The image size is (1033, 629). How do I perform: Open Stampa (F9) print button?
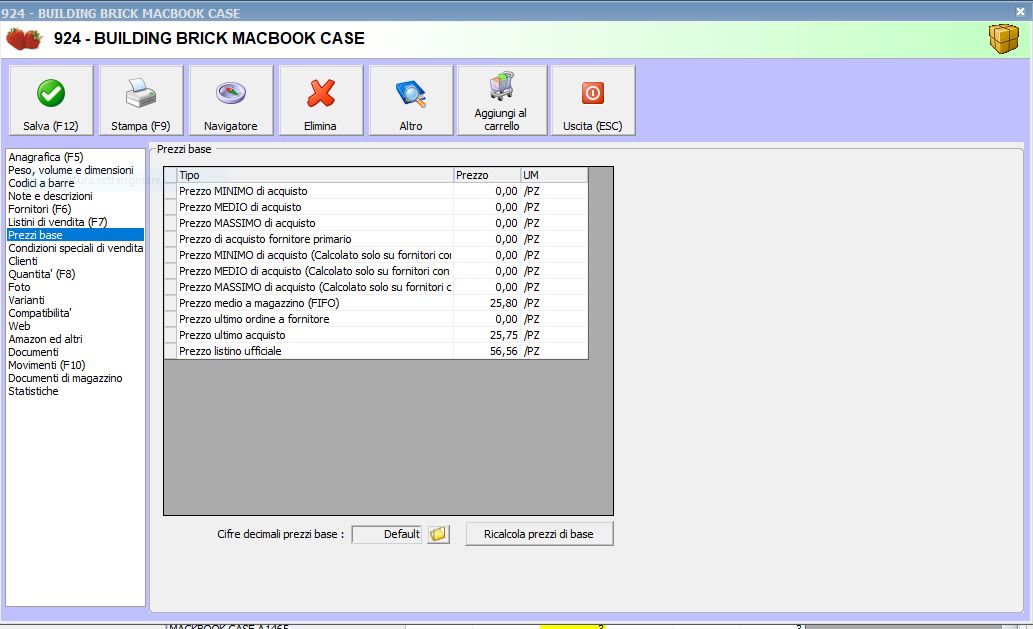(x=140, y=100)
